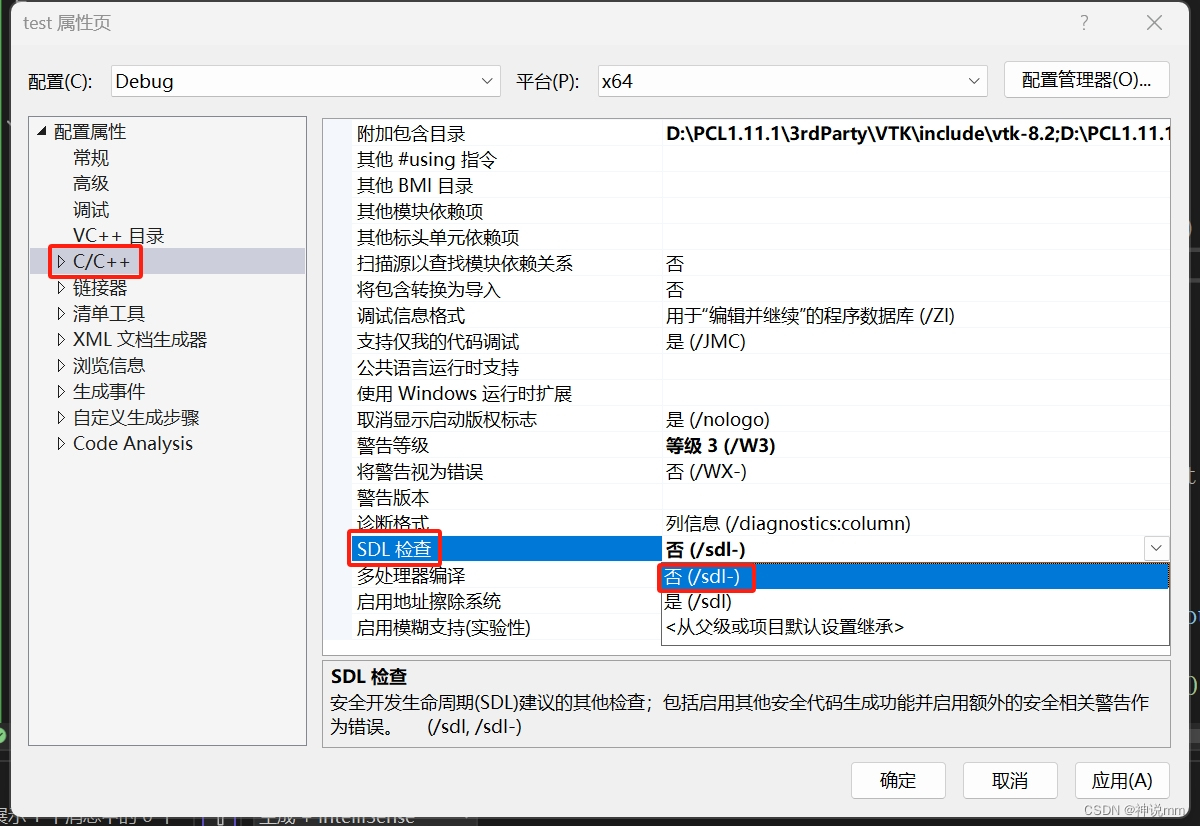Select C/C++ in the configuration tree
The image size is (1200, 826).
(96, 261)
